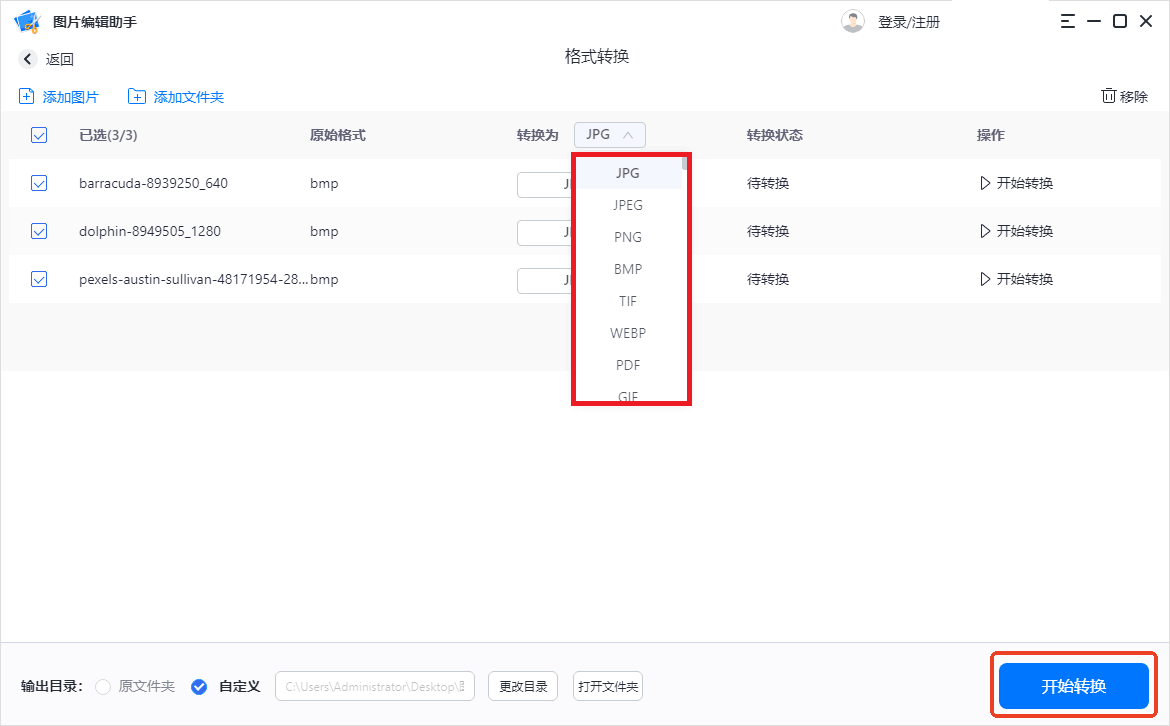Click the user avatar icon
This screenshot has height=726, width=1170.
tap(853, 20)
